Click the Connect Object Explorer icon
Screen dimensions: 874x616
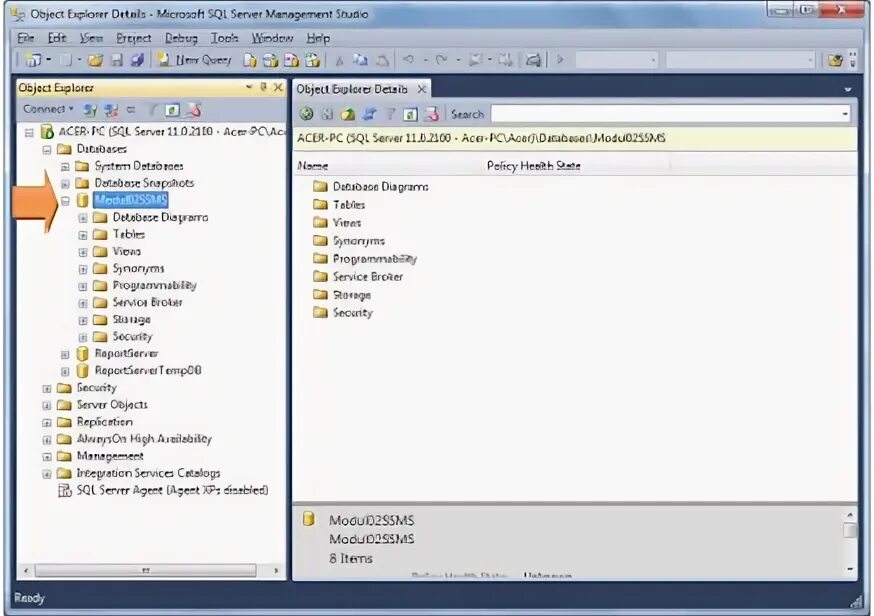coord(90,110)
